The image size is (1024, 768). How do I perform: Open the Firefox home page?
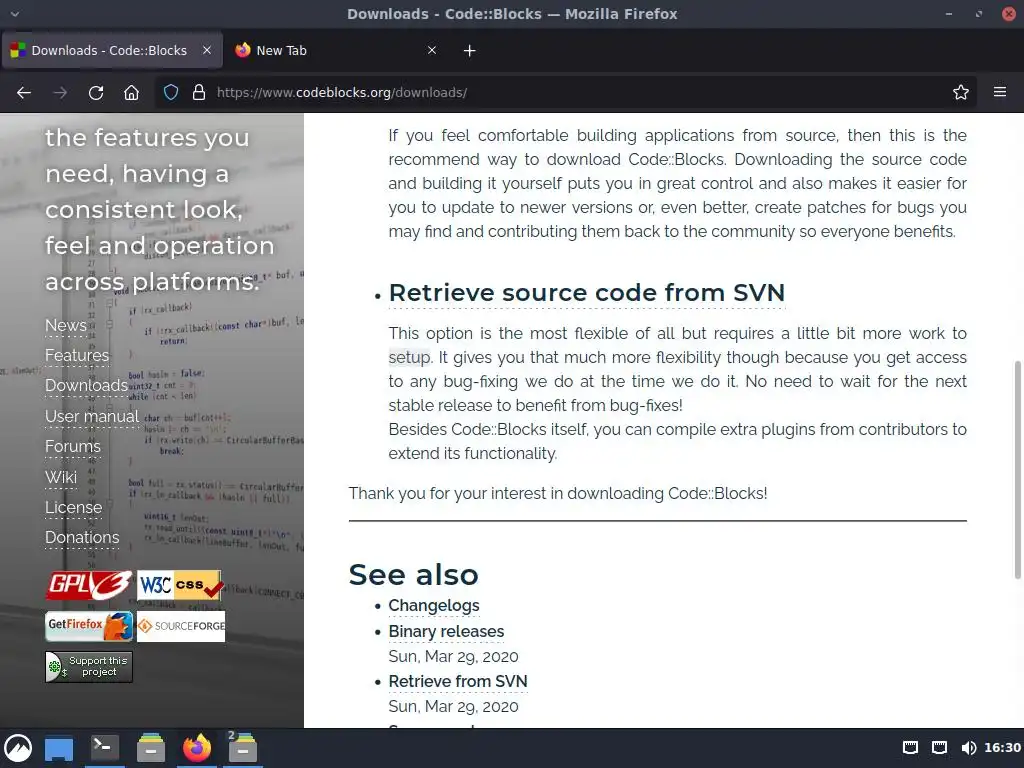coord(131,93)
